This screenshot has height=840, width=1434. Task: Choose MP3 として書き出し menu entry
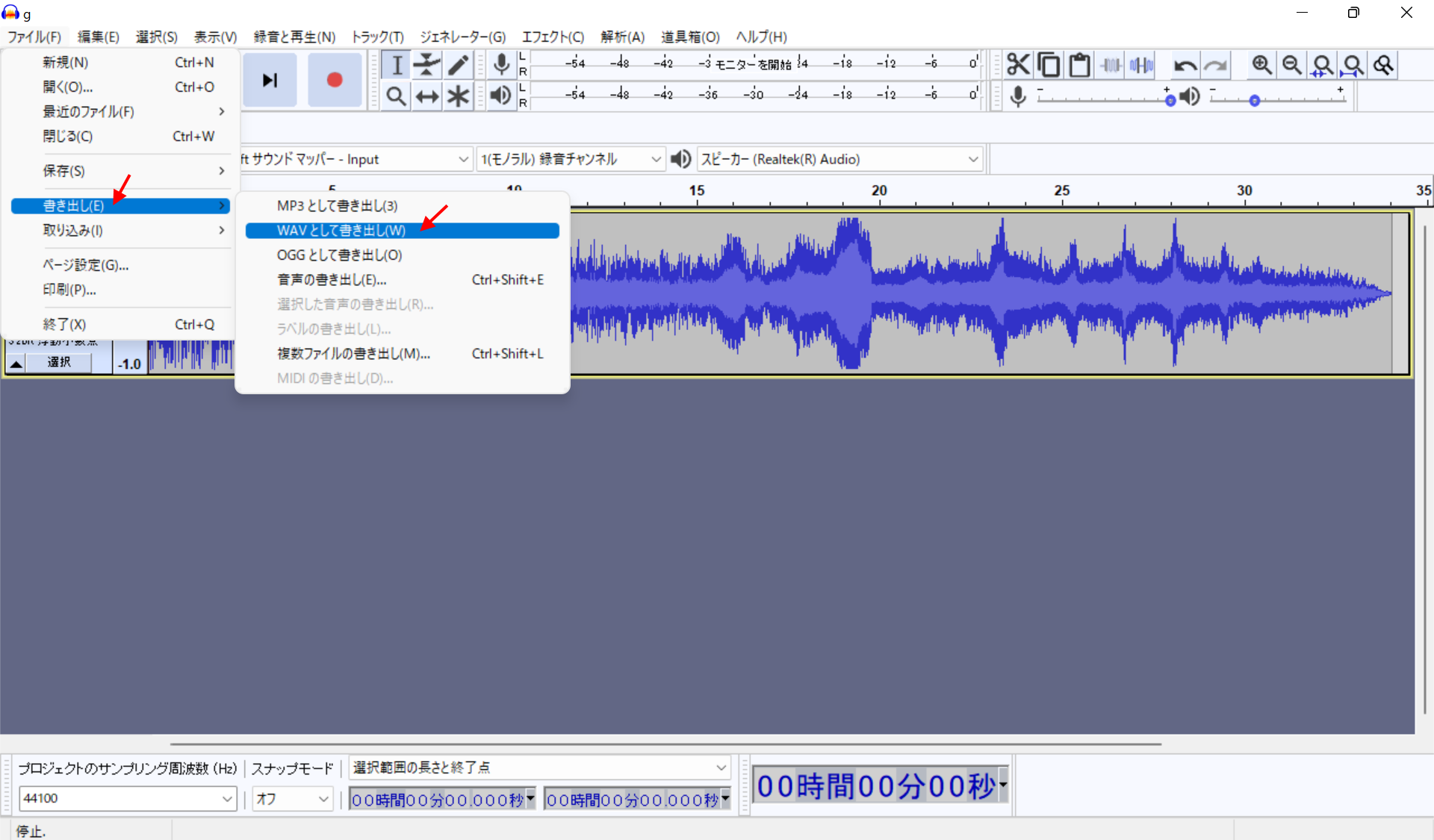[x=337, y=206]
